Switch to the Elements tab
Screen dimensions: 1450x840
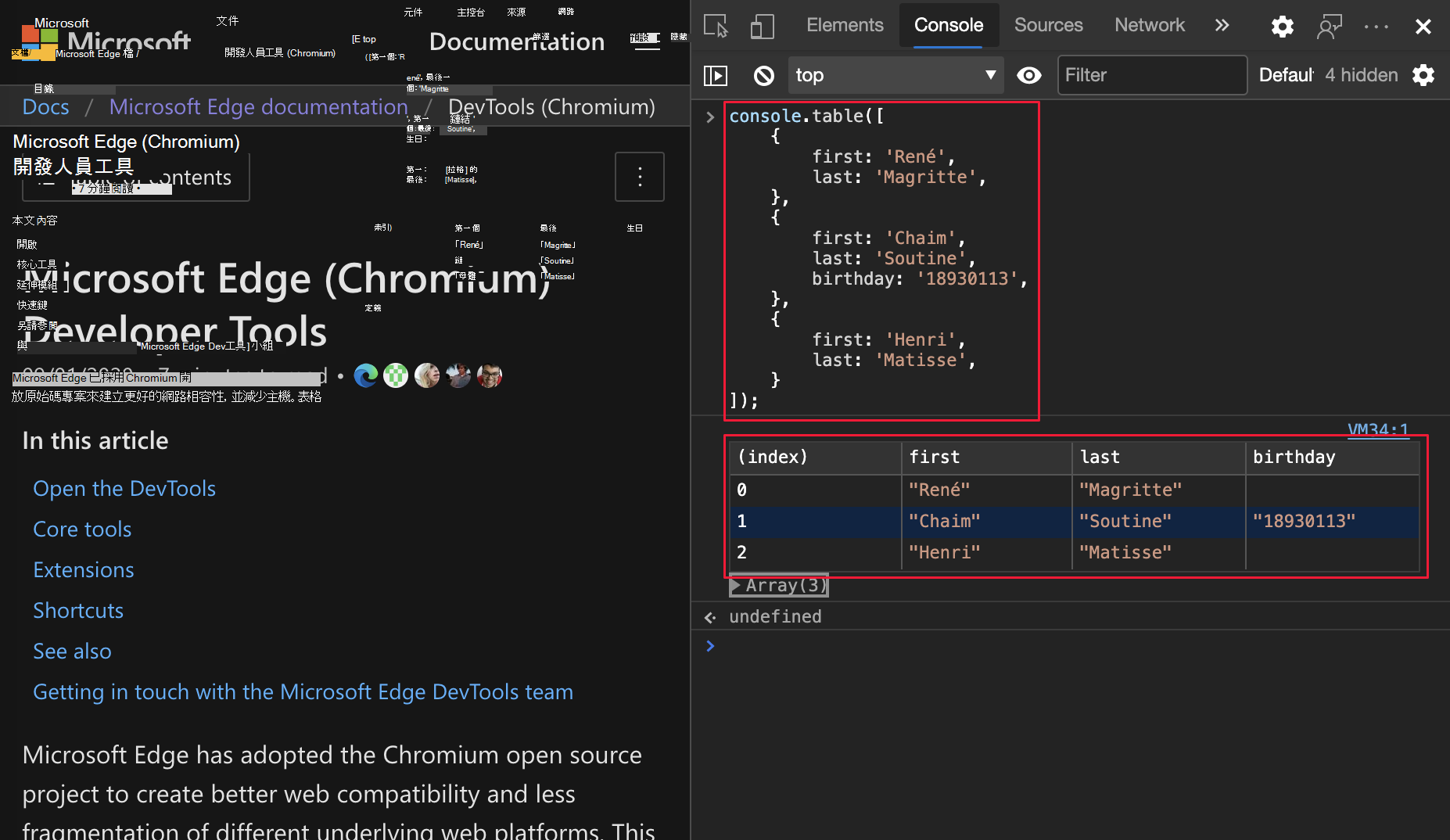845,25
